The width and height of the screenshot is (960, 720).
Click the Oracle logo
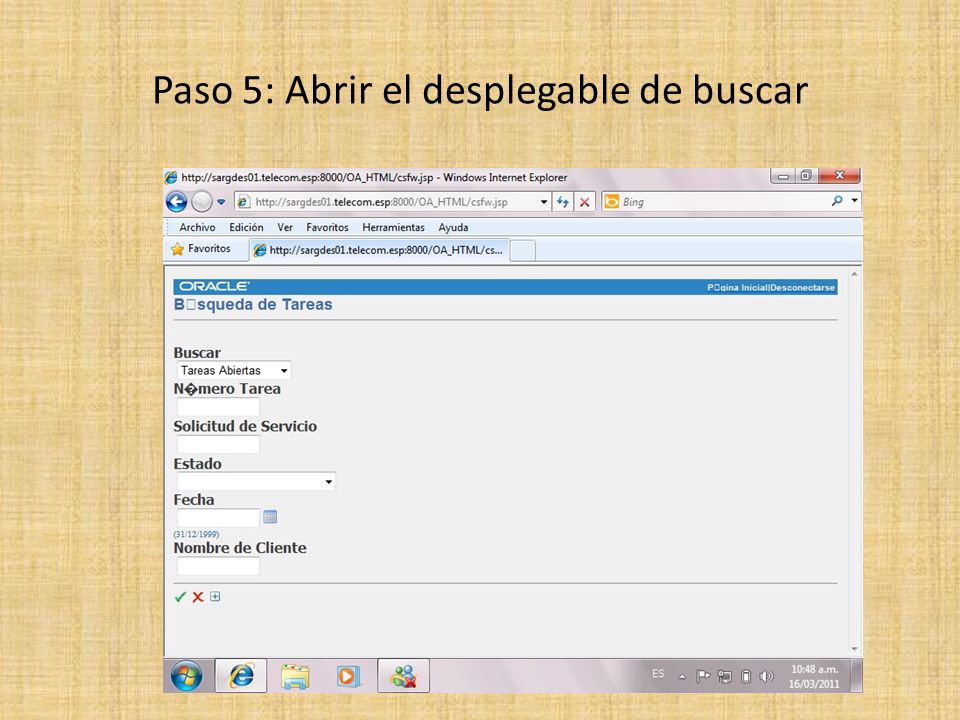click(x=214, y=287)
